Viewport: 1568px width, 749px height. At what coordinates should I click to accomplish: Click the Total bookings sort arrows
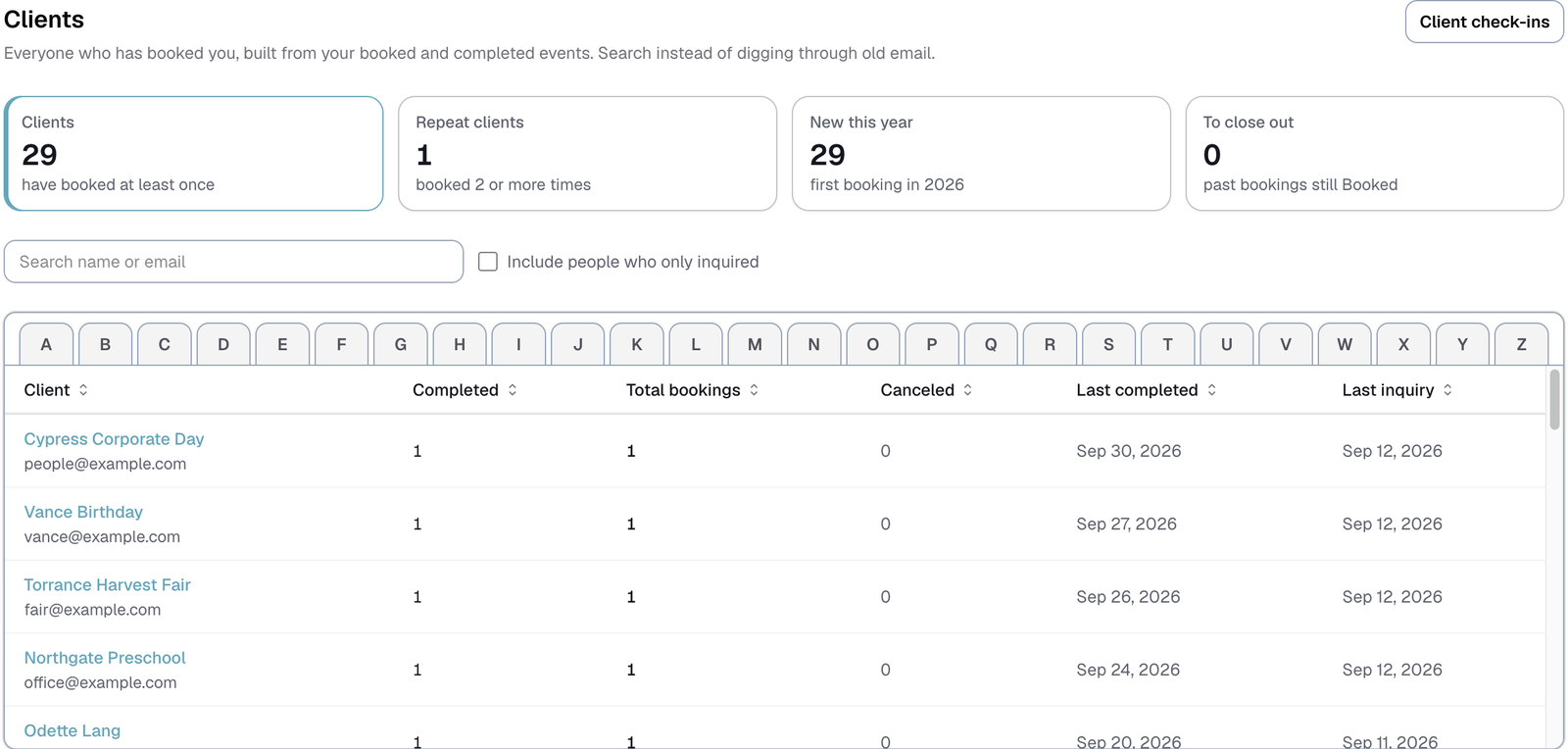pyautogui.click(x=754, y=390)
